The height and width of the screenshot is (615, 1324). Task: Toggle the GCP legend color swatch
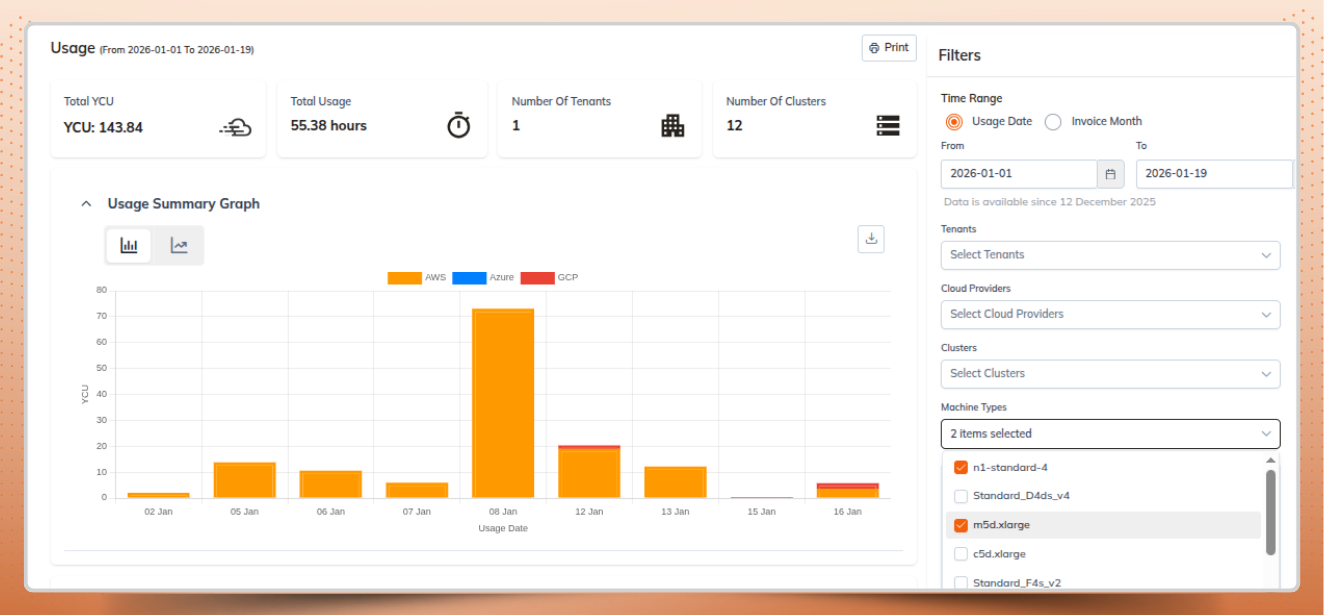[537, 277]
